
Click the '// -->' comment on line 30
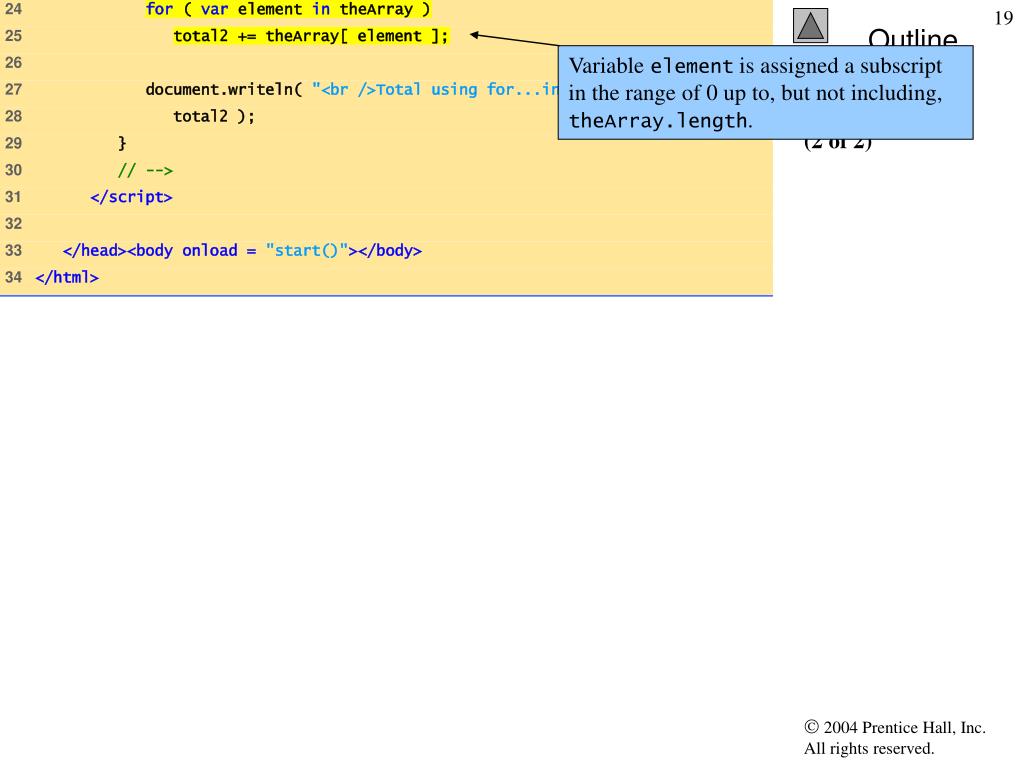[x=145, y=170]
